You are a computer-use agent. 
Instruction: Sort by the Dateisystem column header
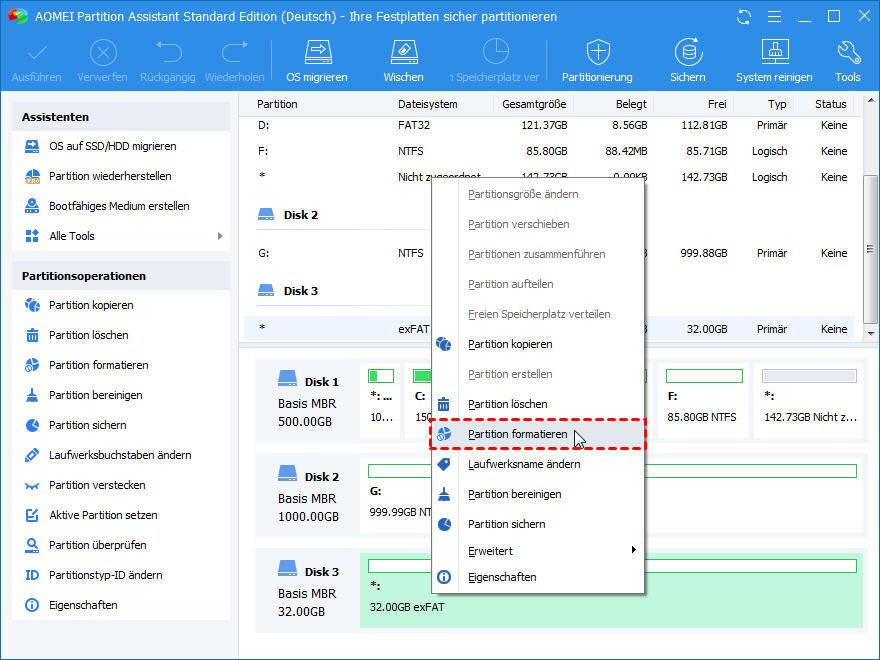428,104
